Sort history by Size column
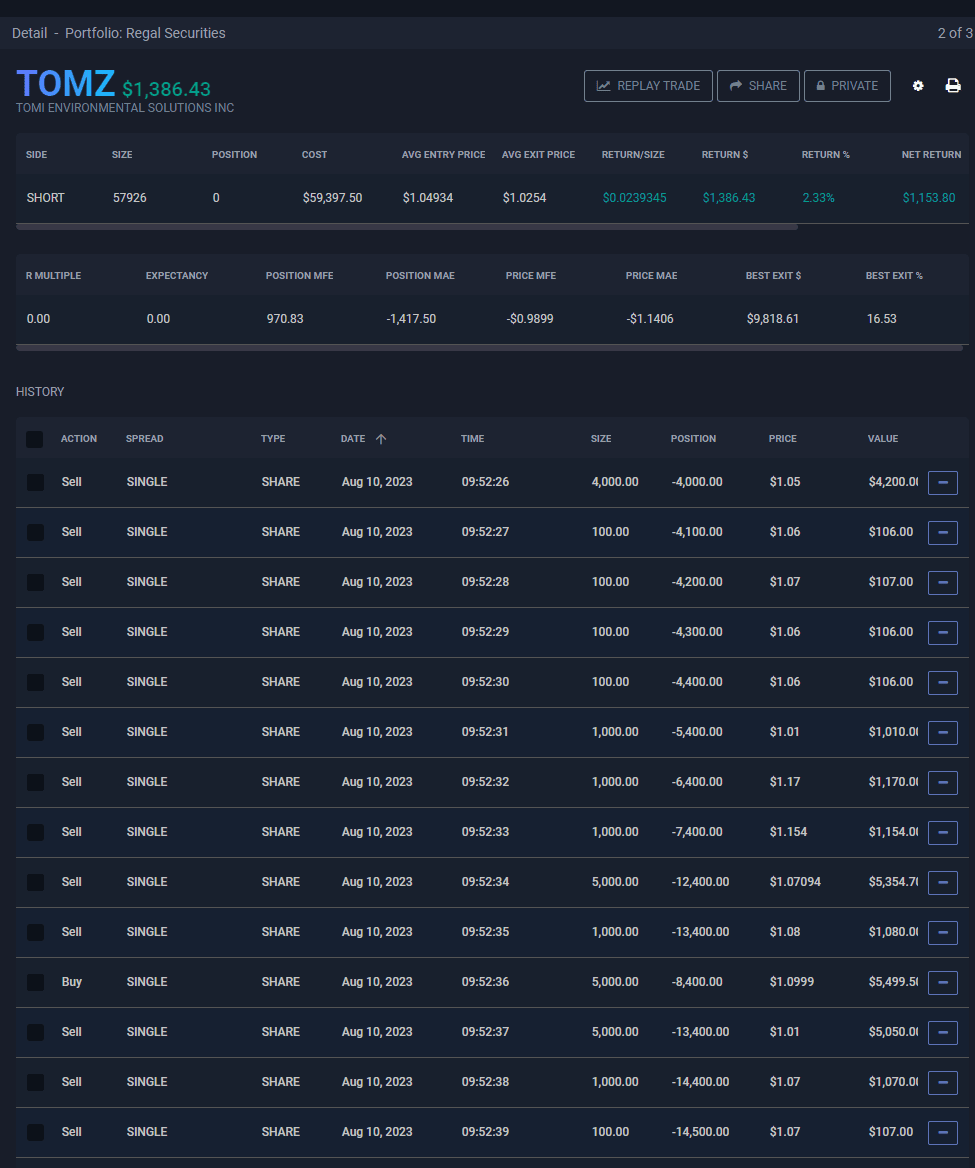Image resolution: width=975 pixels, height=1168 pixels. pos(601,439)
